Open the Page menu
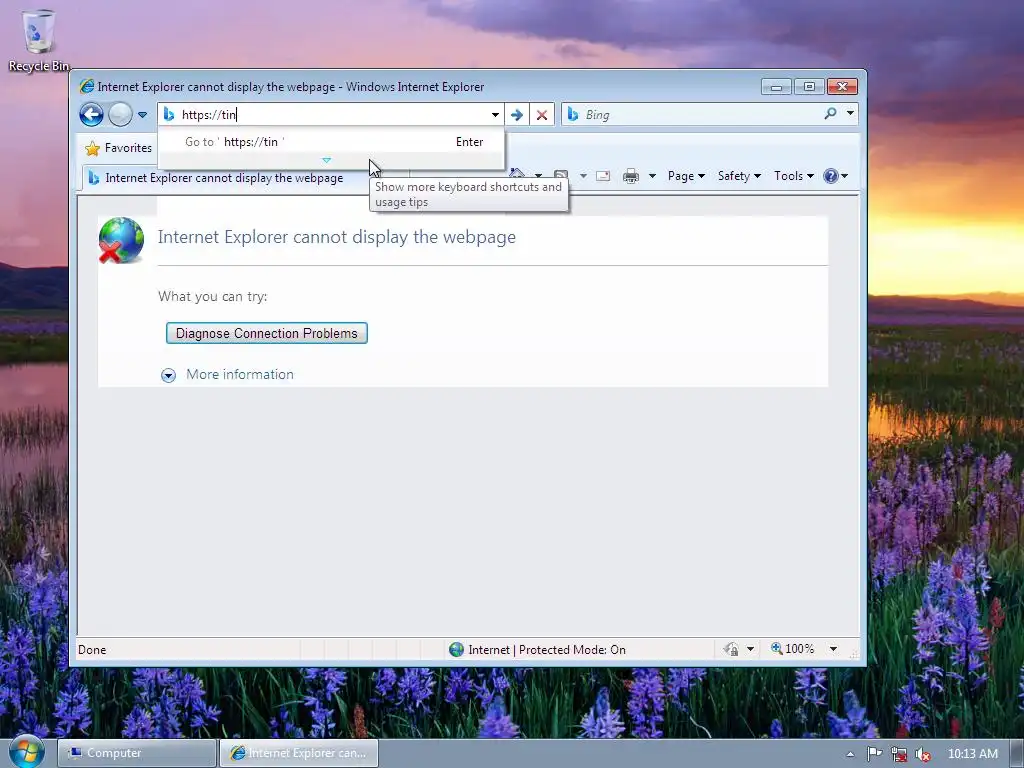The image size is (1024, 768). tap(686, 176)
